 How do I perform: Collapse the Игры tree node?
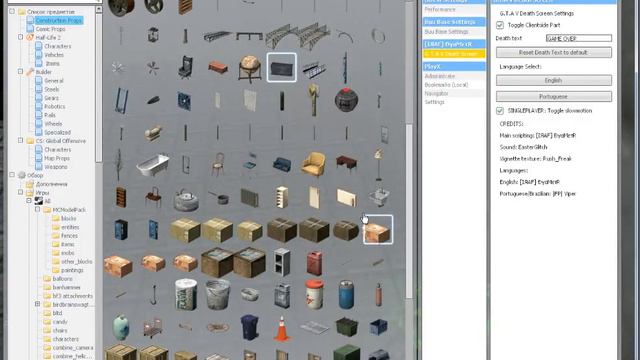point(20,192)
